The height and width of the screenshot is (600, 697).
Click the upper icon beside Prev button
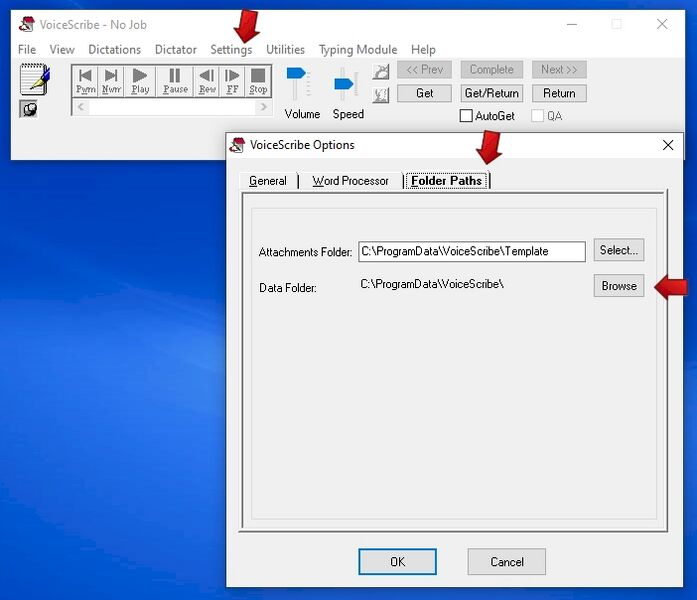coord(381,71)
